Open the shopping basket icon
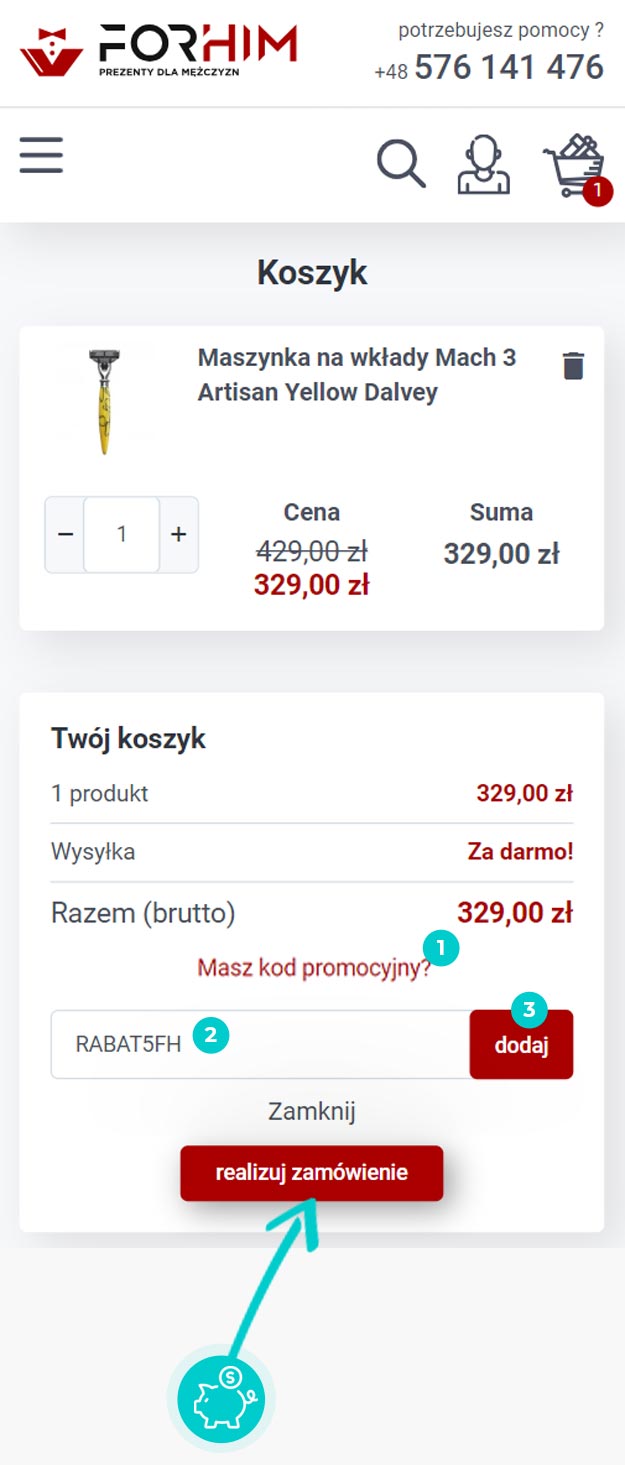 (572, 162)
